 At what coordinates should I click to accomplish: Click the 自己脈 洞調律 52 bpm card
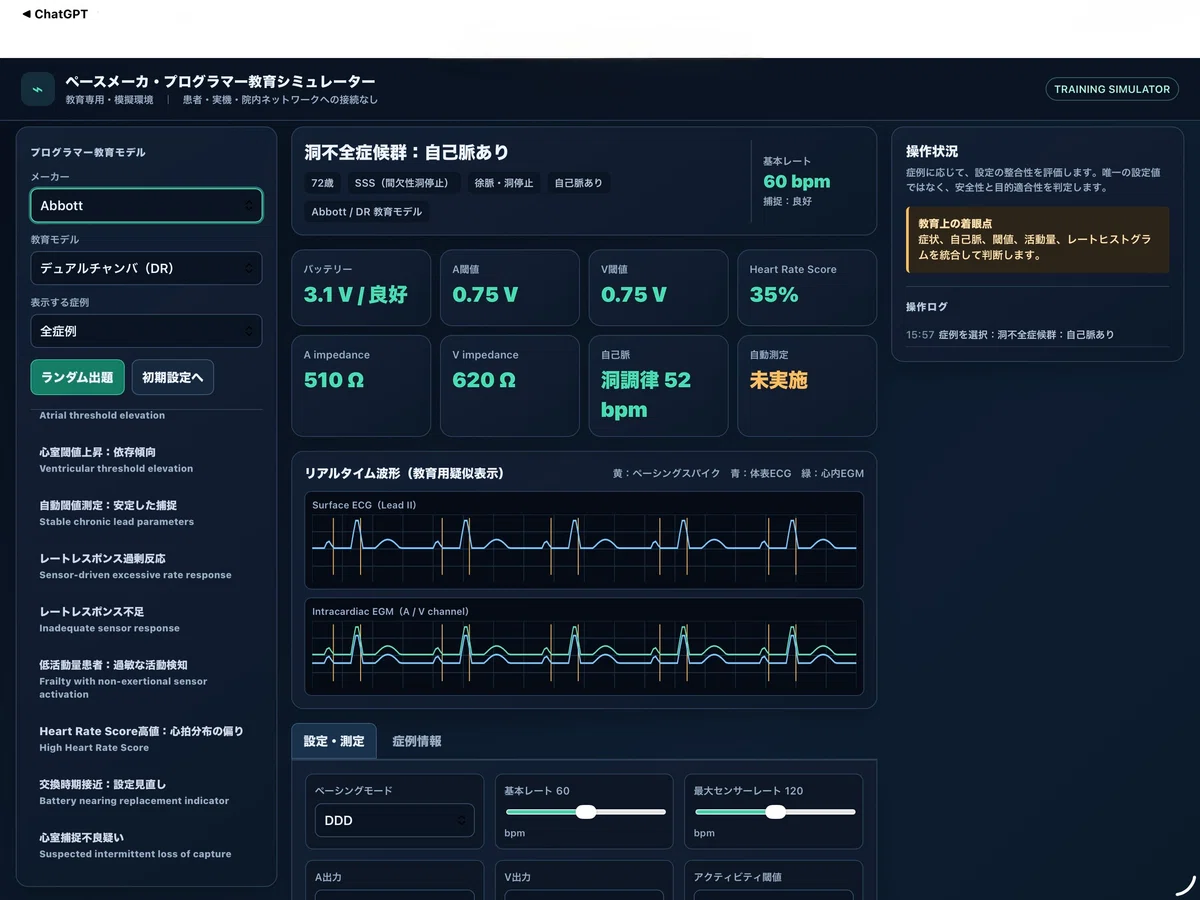[x=658, y=386]
